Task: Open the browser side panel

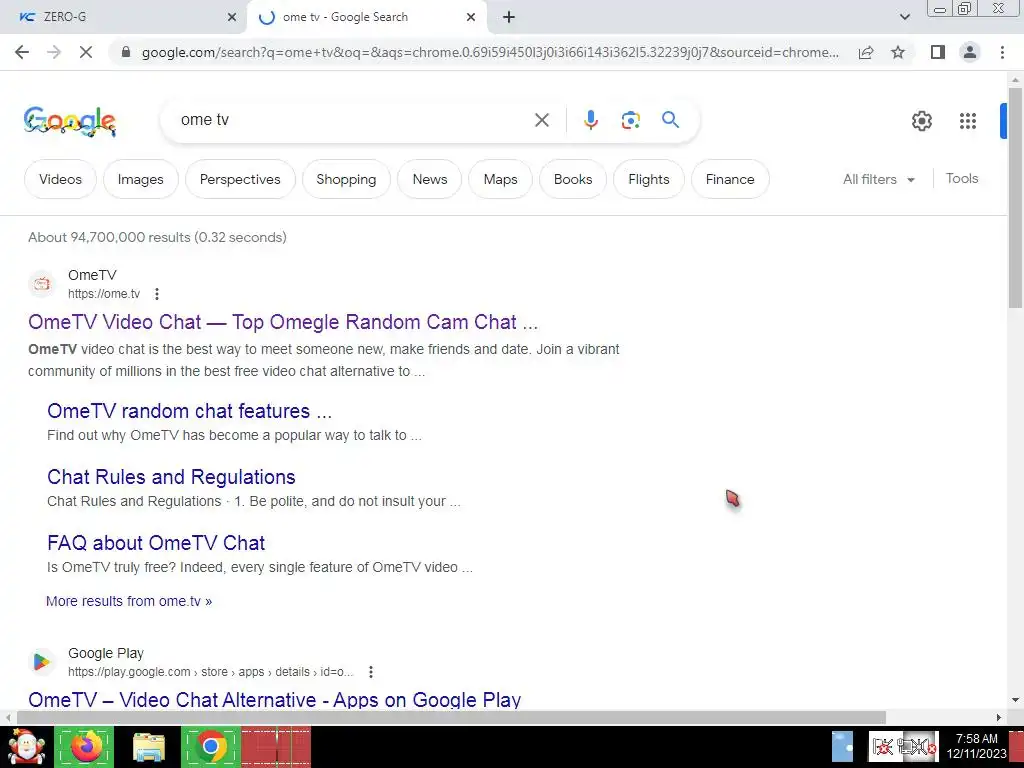Action: (x=938, y=52)
